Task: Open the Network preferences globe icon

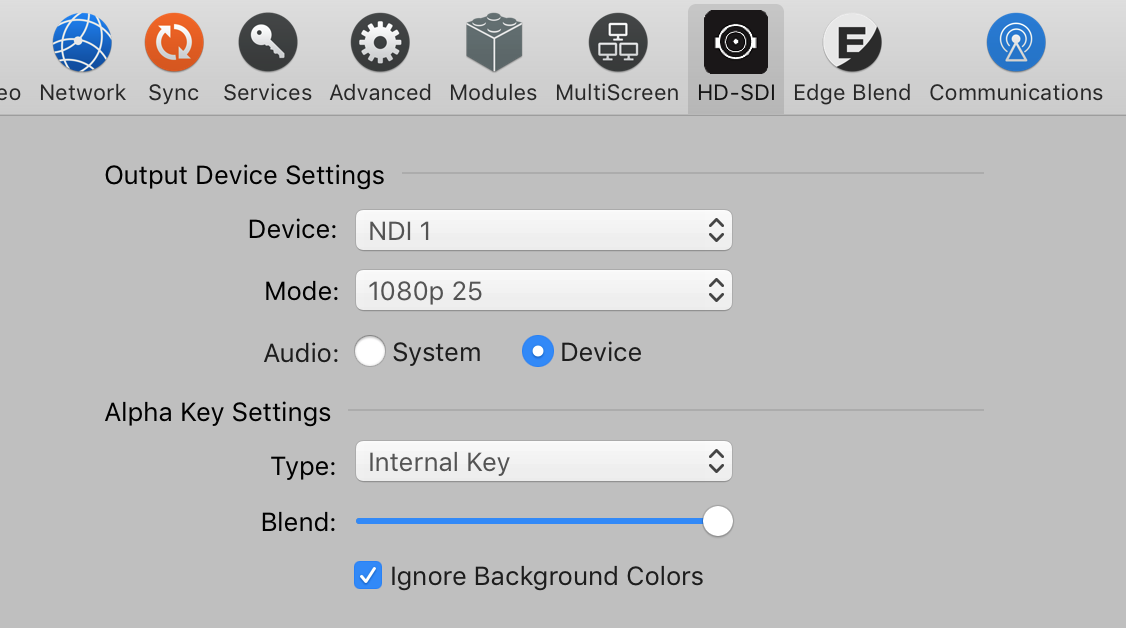Action: click(82, 43)
